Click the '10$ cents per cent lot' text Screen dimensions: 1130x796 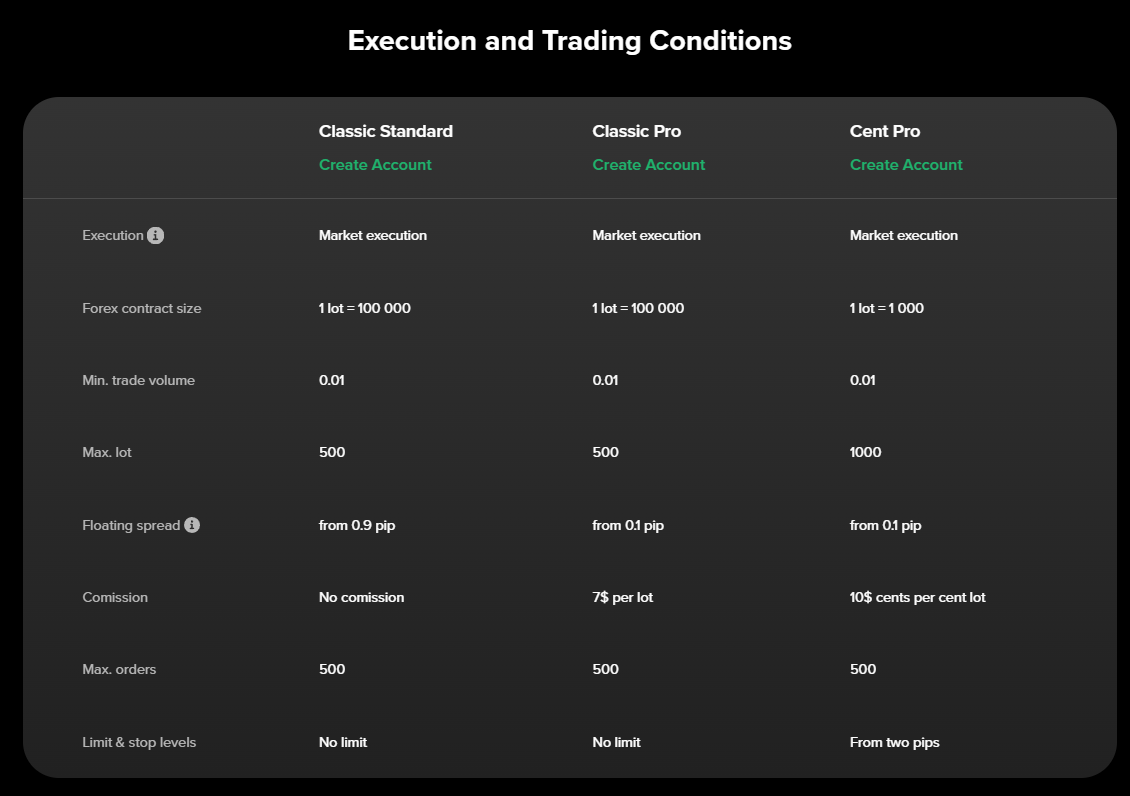click(917, 597)
